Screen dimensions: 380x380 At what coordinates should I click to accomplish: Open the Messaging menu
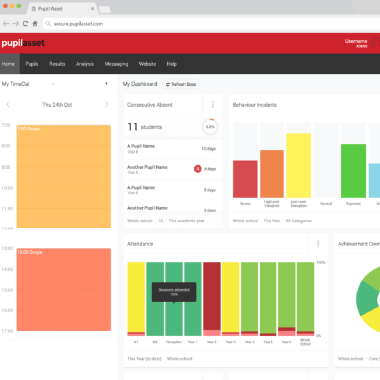point(116,64)
